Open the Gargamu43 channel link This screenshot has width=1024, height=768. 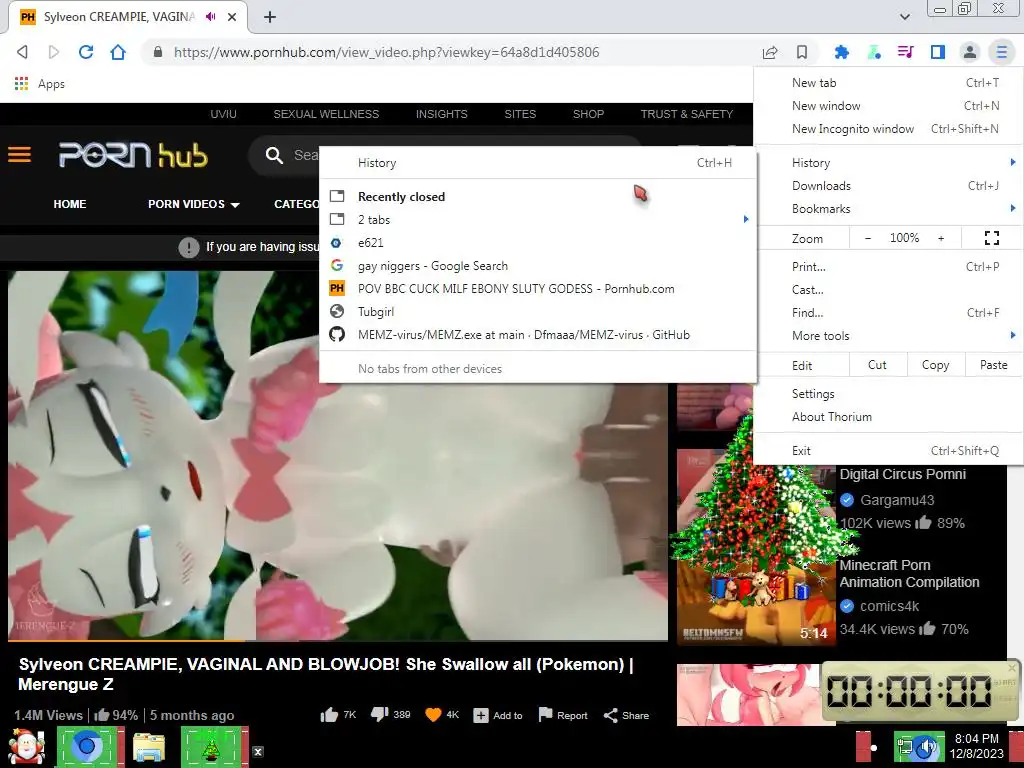897,500
